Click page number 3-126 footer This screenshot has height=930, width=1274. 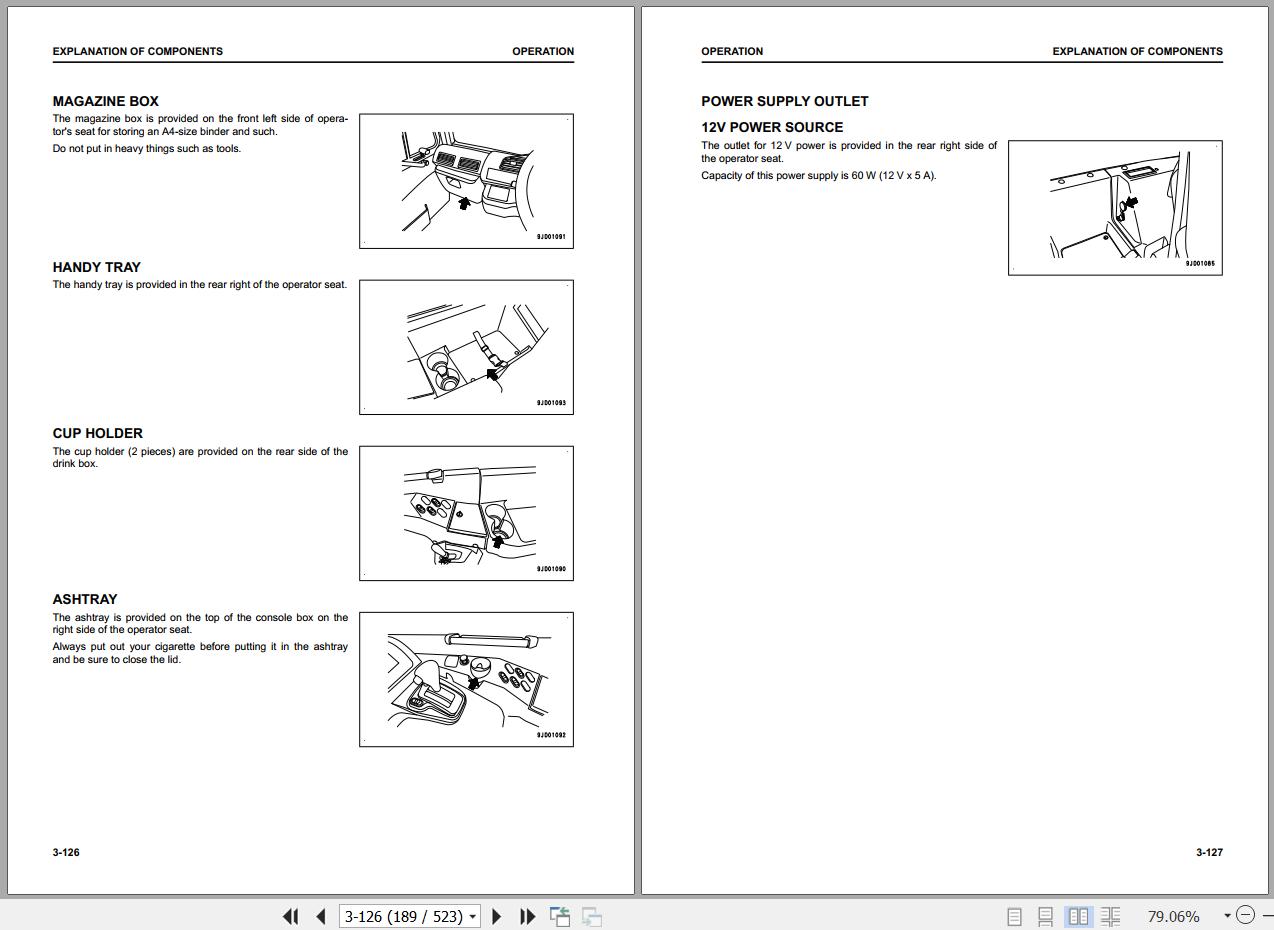66,852
